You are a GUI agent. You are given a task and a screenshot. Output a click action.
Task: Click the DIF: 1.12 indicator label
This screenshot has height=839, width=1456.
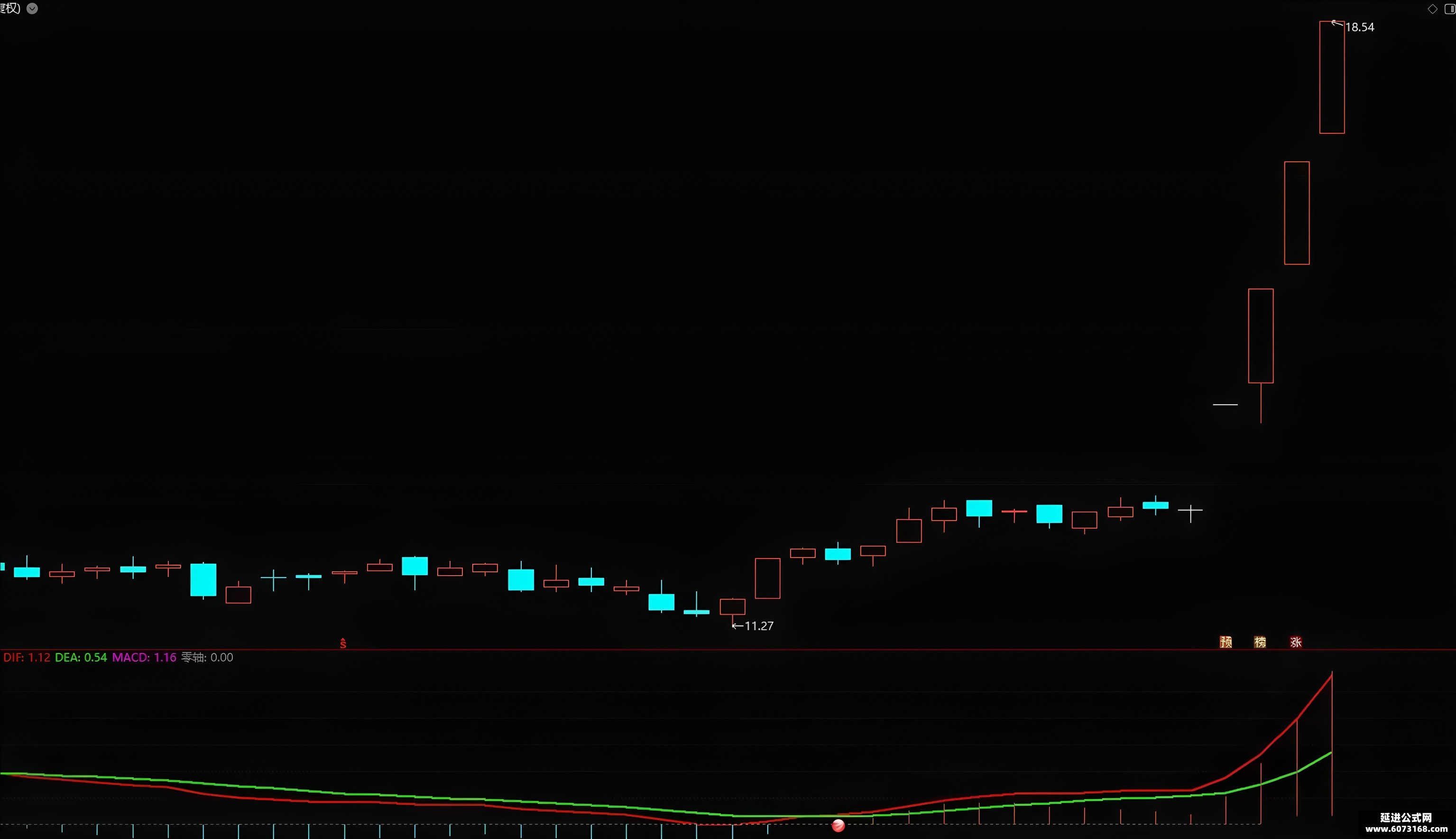pos(27,658)
